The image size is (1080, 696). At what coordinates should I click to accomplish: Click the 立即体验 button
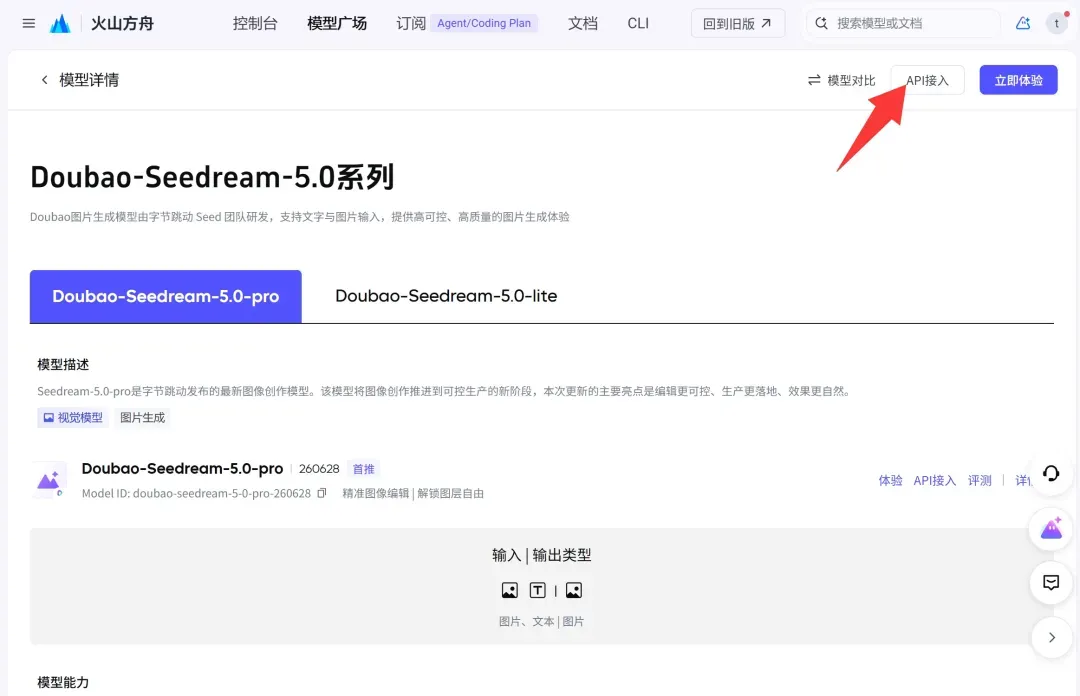(1018, 80)
